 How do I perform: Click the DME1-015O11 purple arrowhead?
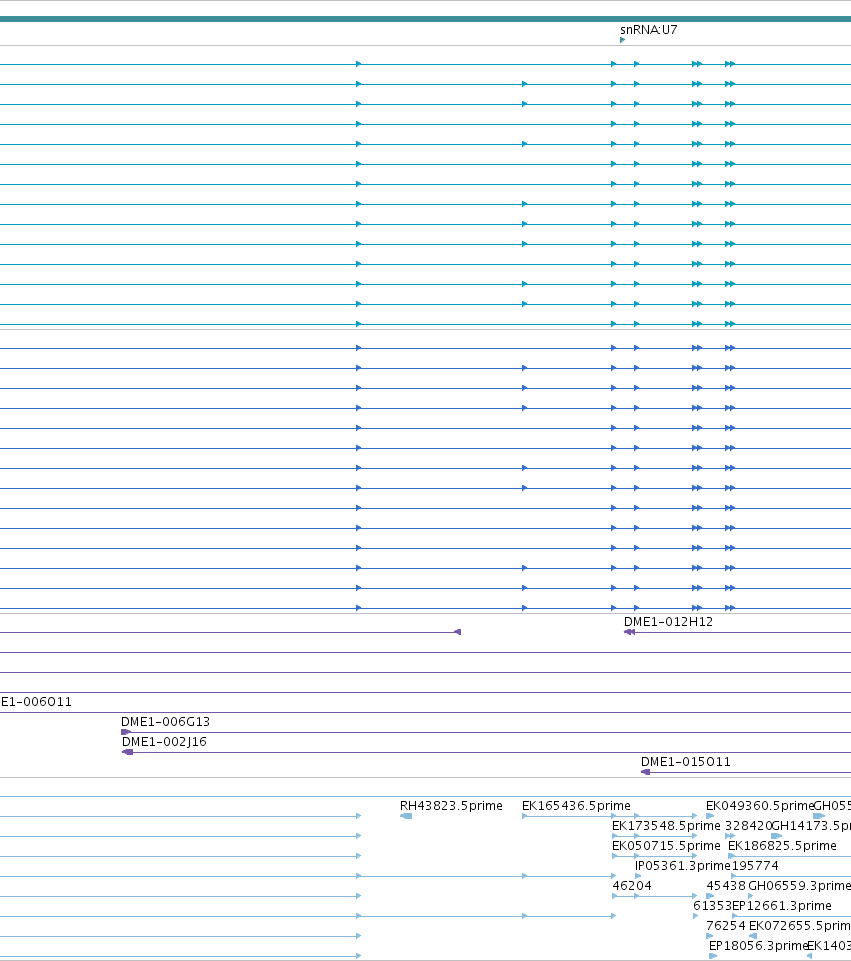(645, 772)
